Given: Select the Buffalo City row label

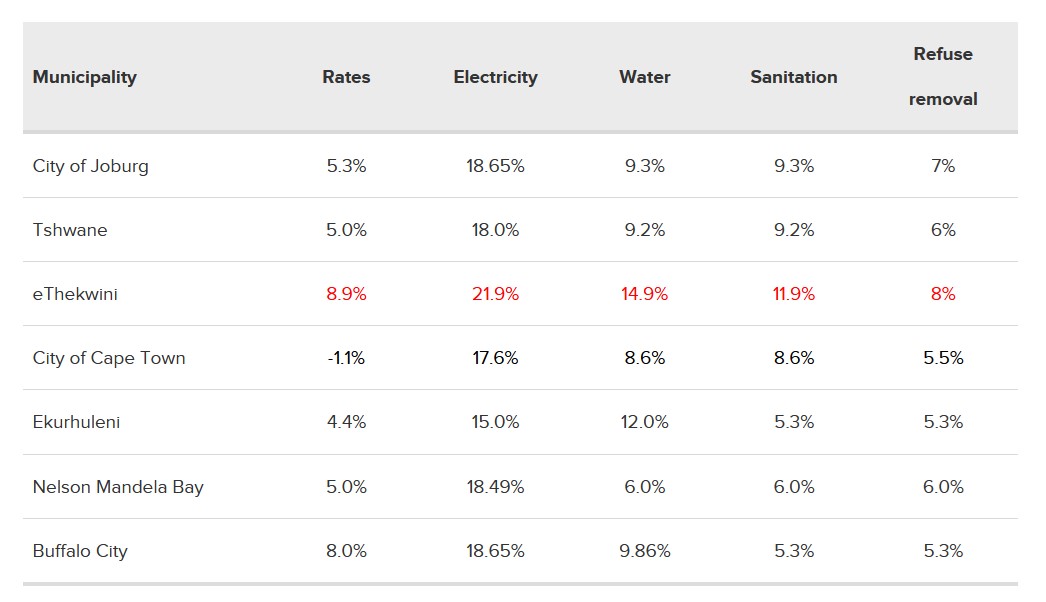Looking at the screenshot, I should [x=80, y=551].
